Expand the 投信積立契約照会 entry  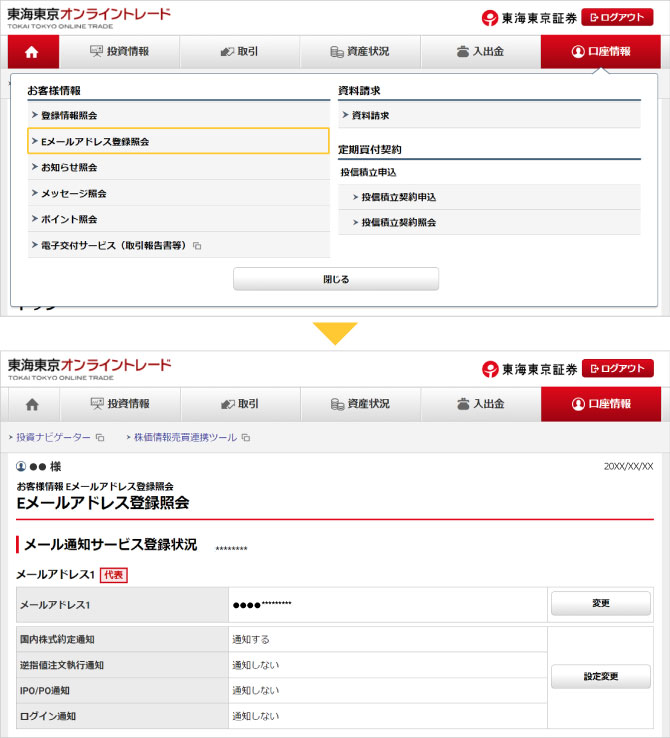pos(398,222)
